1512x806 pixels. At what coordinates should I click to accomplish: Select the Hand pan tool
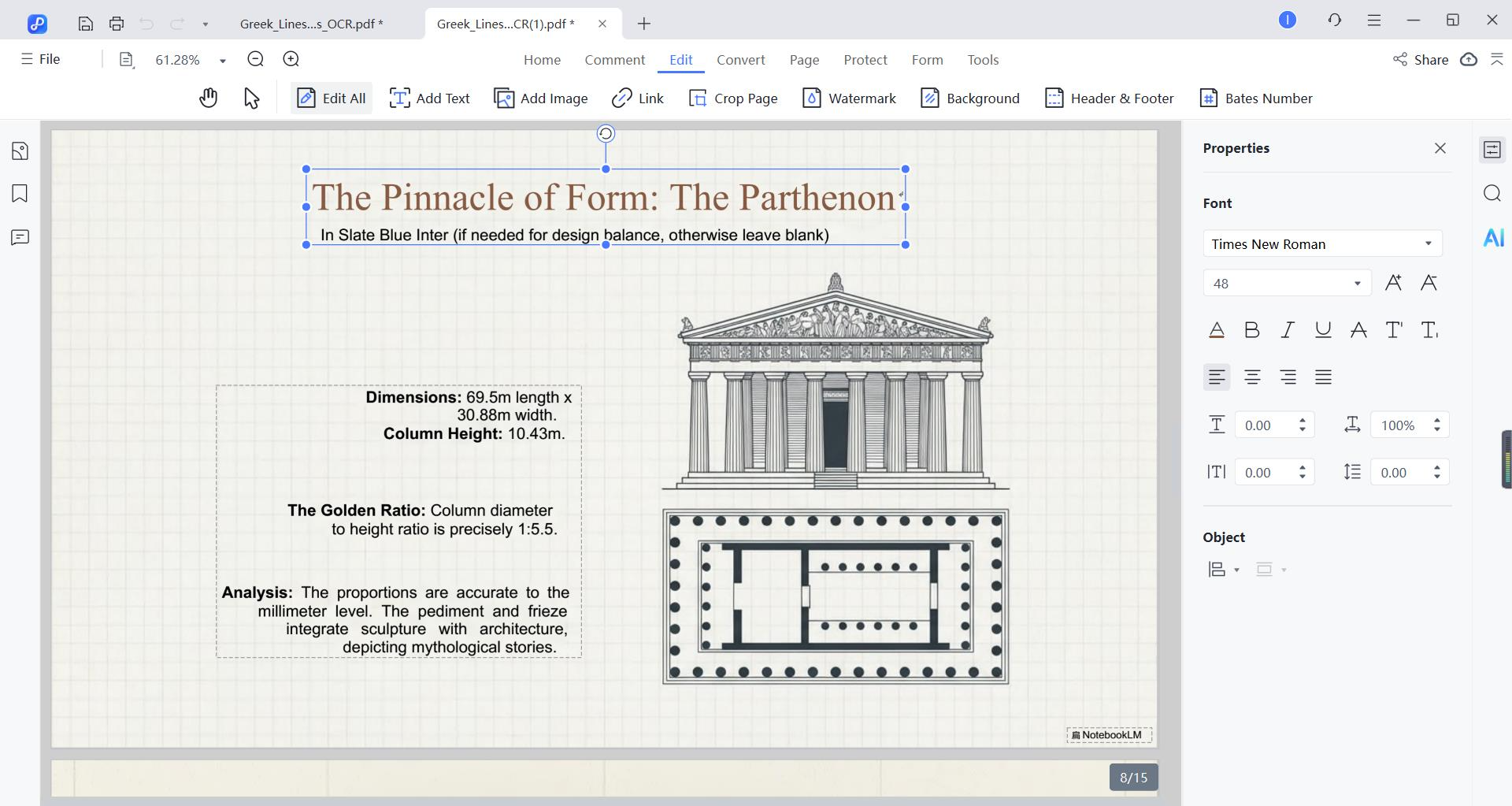coord(208,98)
